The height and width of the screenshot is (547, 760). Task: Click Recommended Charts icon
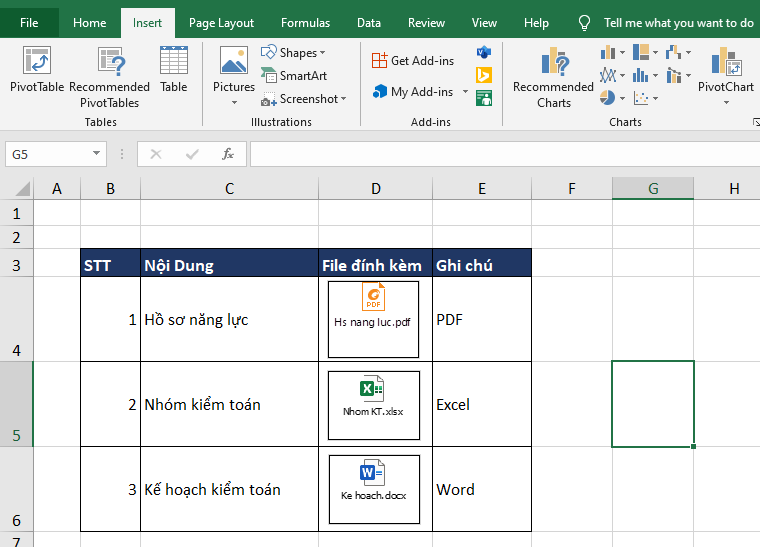(553, 62)
